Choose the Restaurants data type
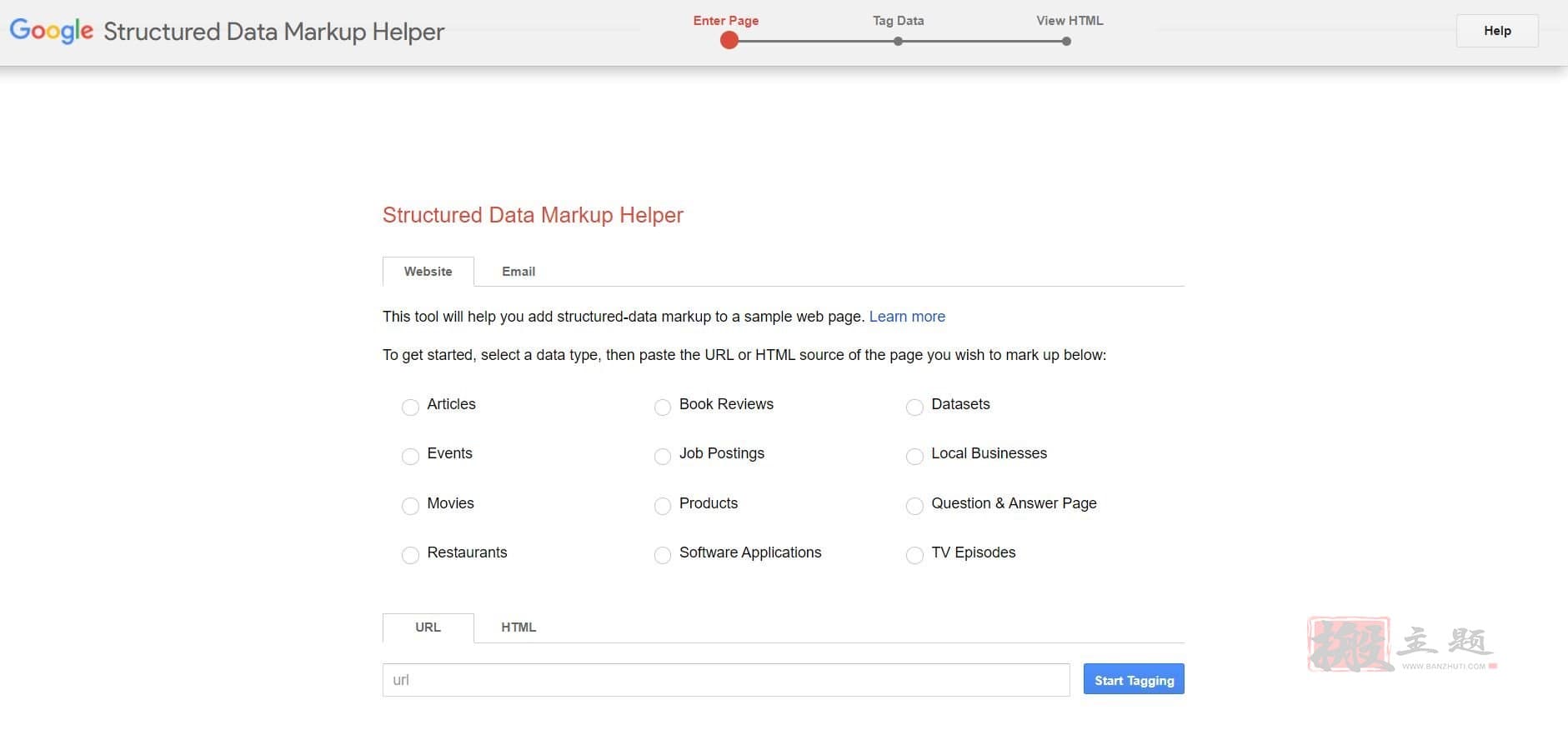 pyautogui.click(x=410, y=555)
